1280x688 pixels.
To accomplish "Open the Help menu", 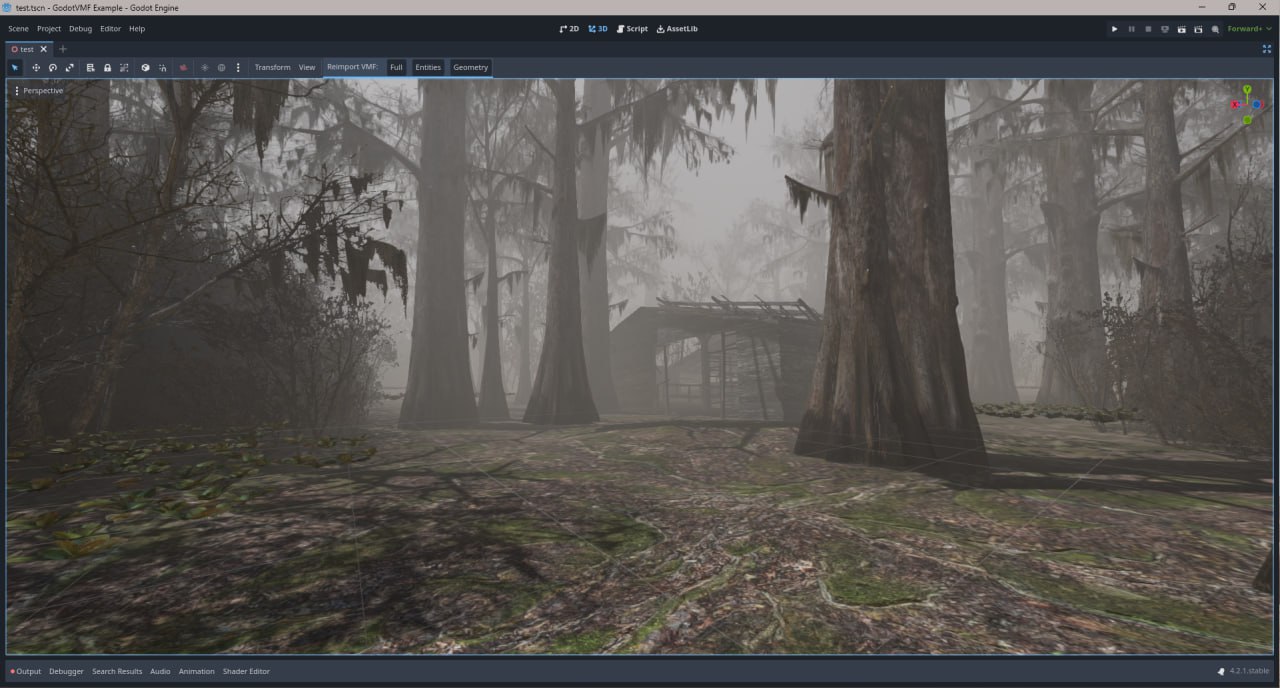I will point(137,29).
